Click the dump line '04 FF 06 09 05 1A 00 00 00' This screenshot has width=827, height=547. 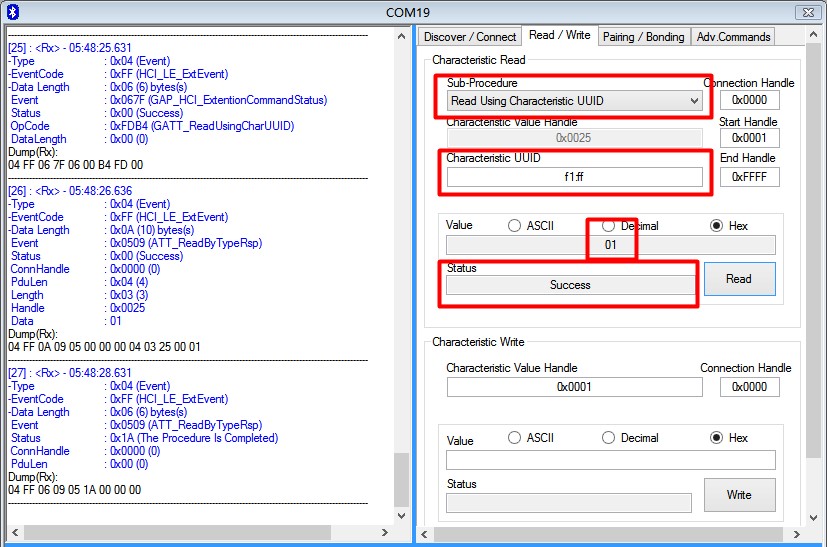click(x=75, y=490)
